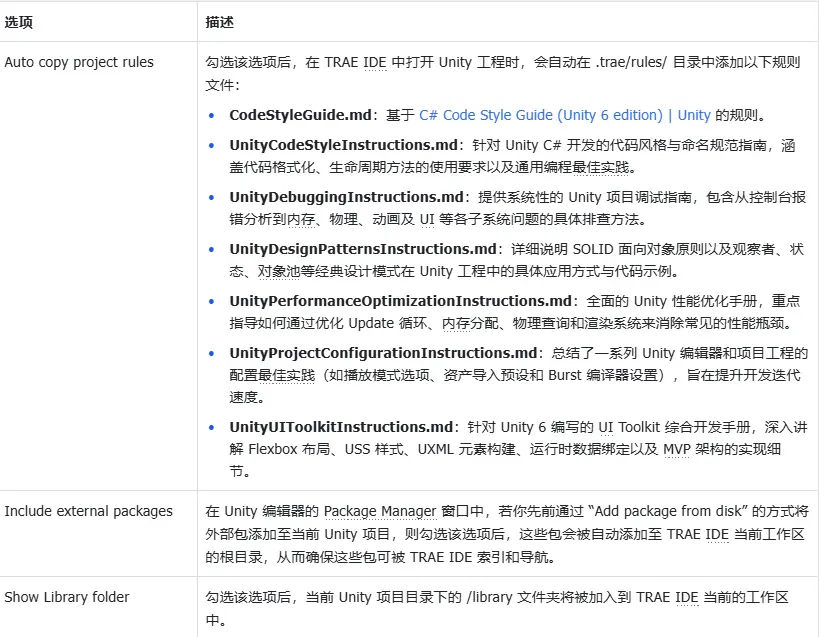The width and height of the screenshot is (819, 637).
Task: Click the /library folder text
Action: (489, 597)
